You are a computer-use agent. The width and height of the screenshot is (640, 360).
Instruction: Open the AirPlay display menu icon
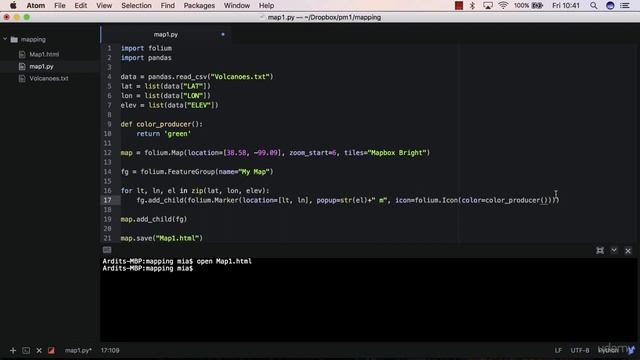pos(487,6)
